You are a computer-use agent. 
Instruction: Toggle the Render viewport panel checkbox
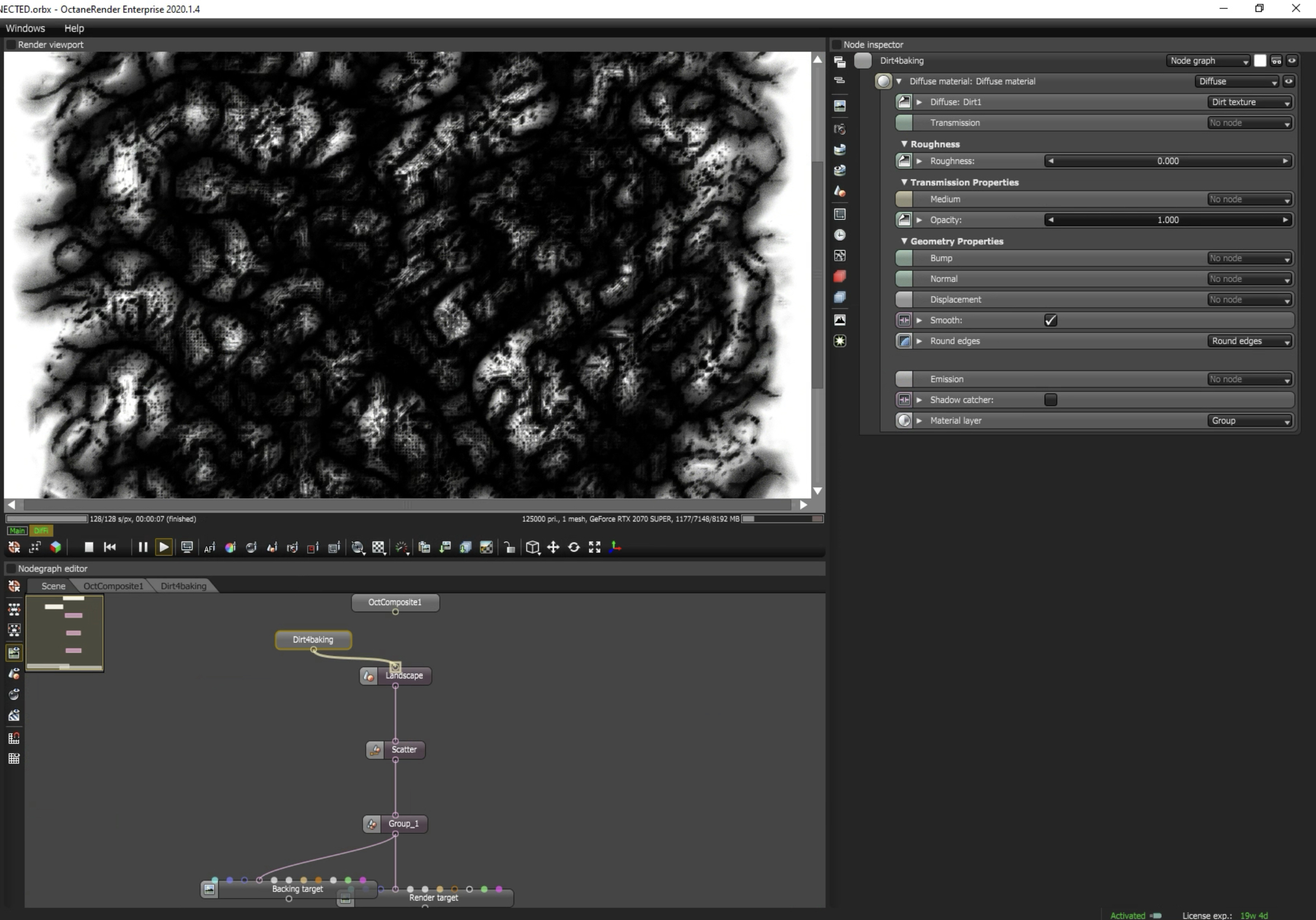point(10,45)
